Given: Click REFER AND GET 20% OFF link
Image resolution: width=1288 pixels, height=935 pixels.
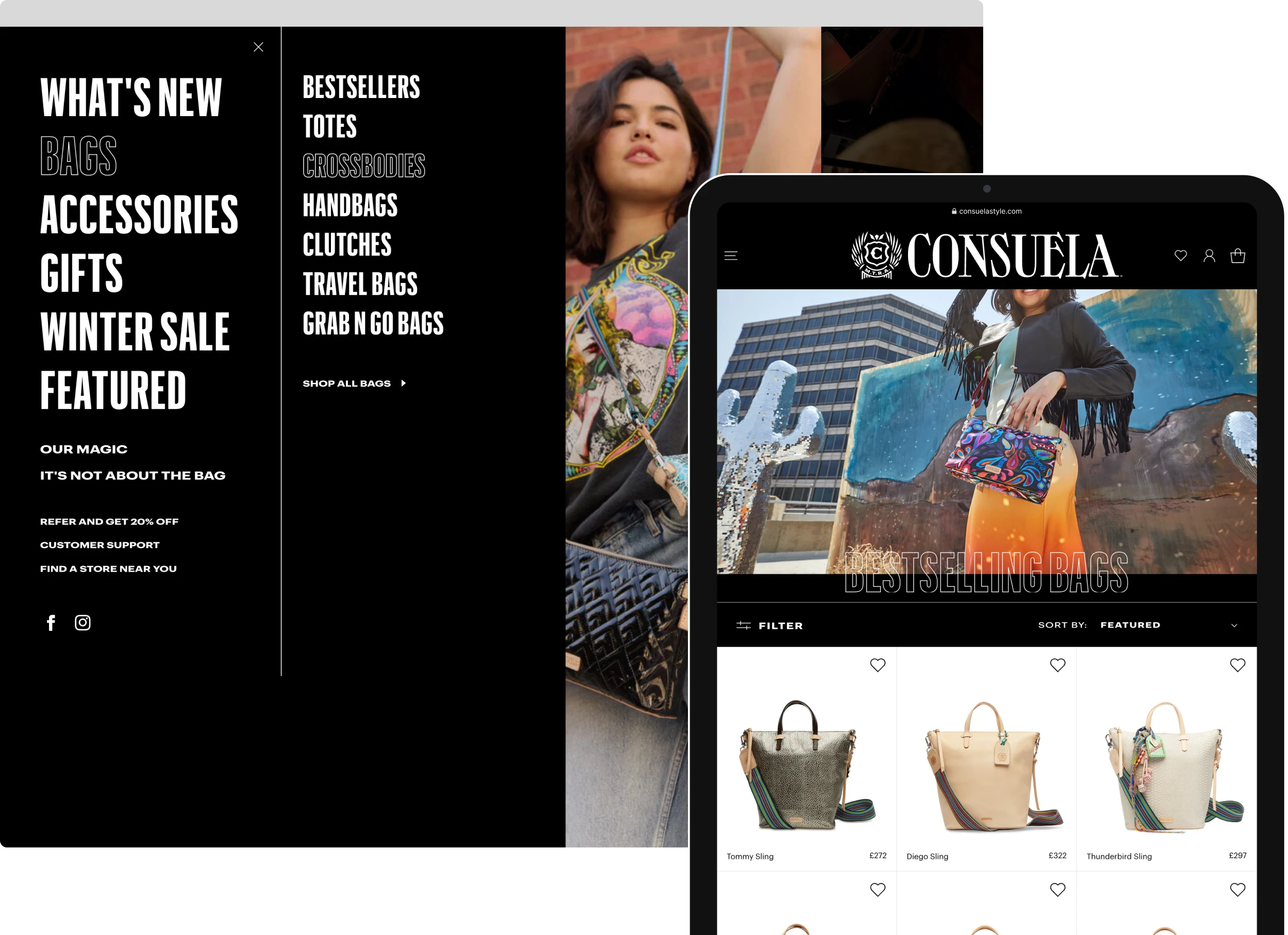Looking at the screenshot, I should [x=109, y=521].
